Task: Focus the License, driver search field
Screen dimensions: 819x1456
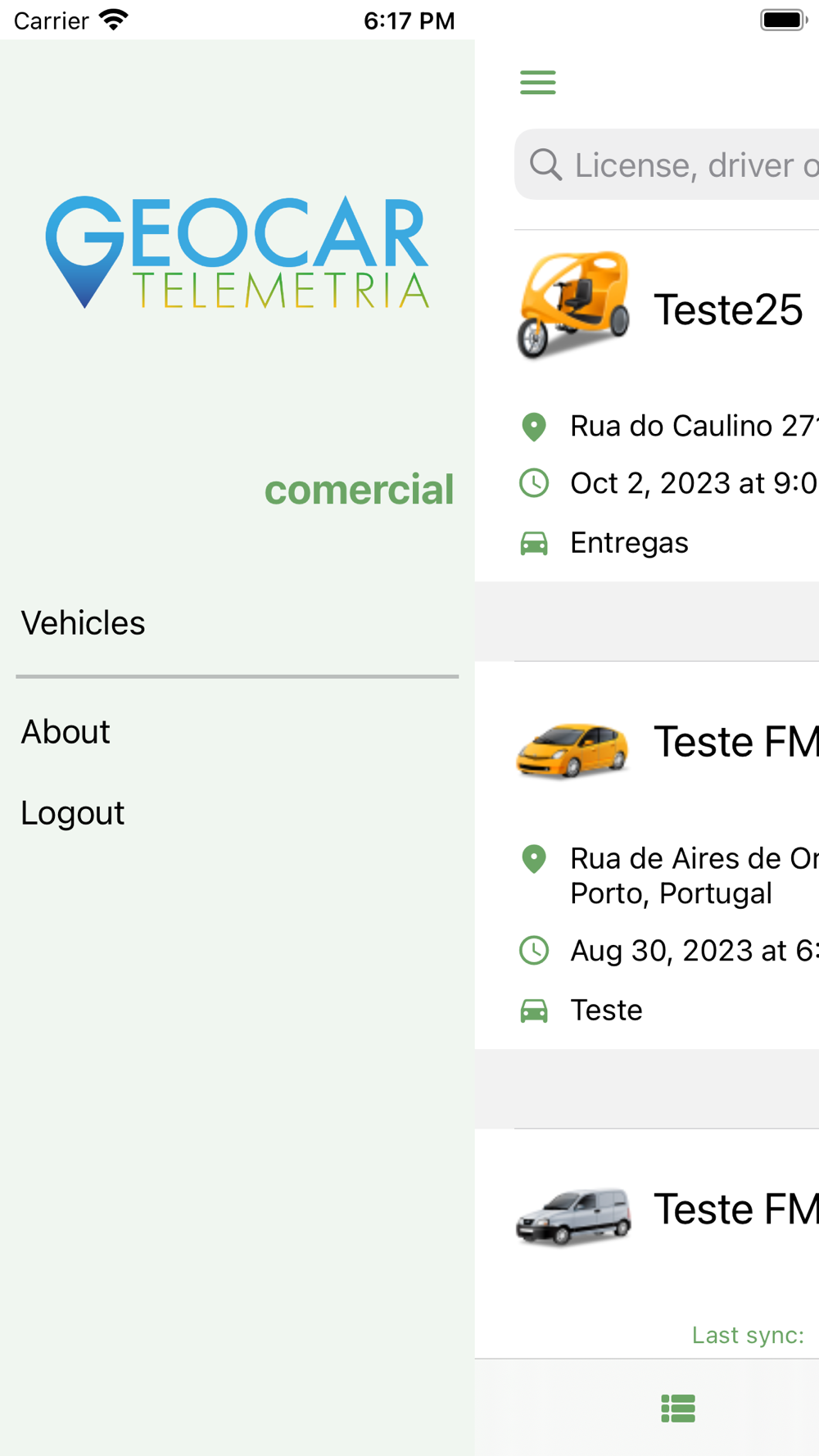Action: [696, 165]
